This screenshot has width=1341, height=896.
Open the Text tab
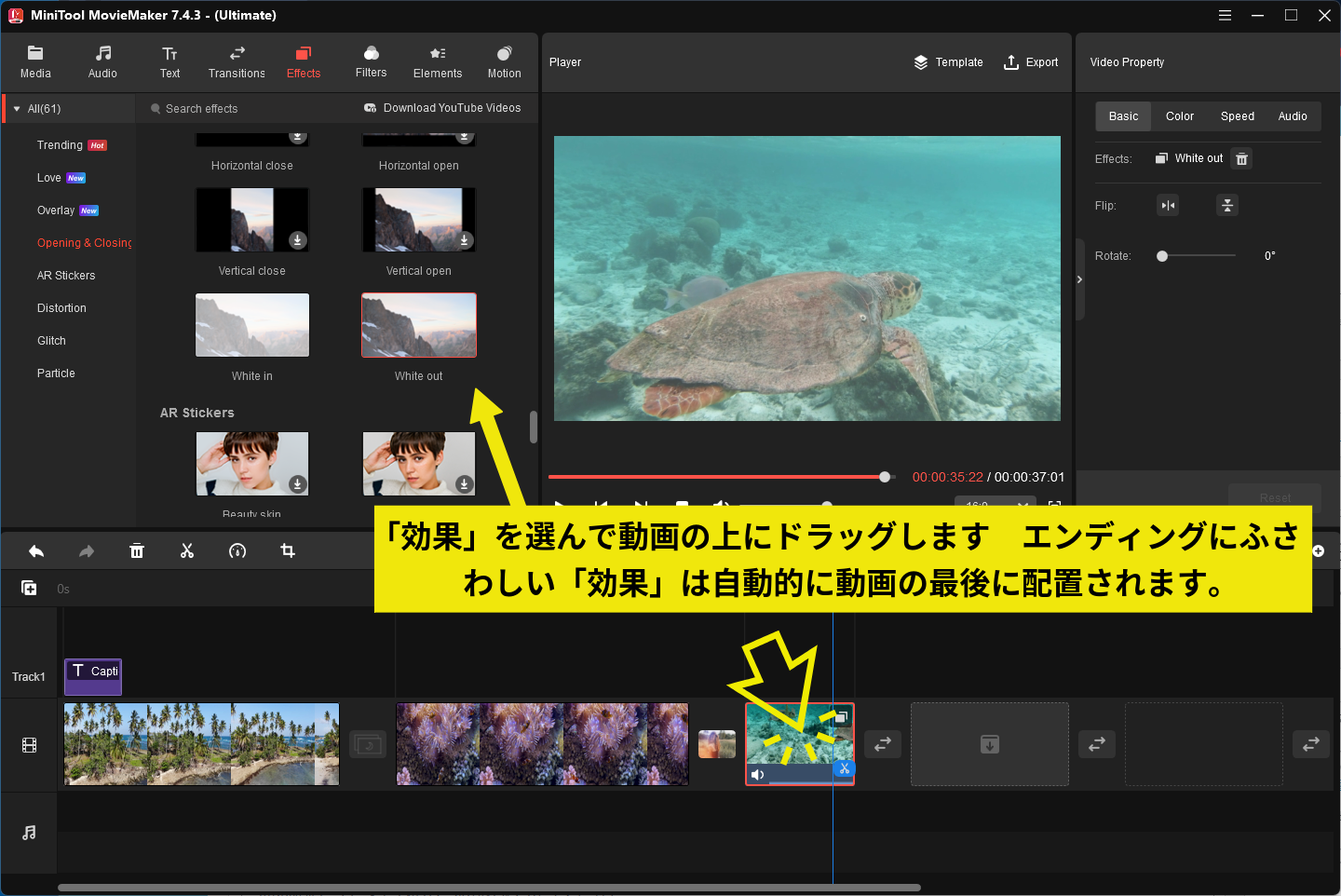click(169, 61)
